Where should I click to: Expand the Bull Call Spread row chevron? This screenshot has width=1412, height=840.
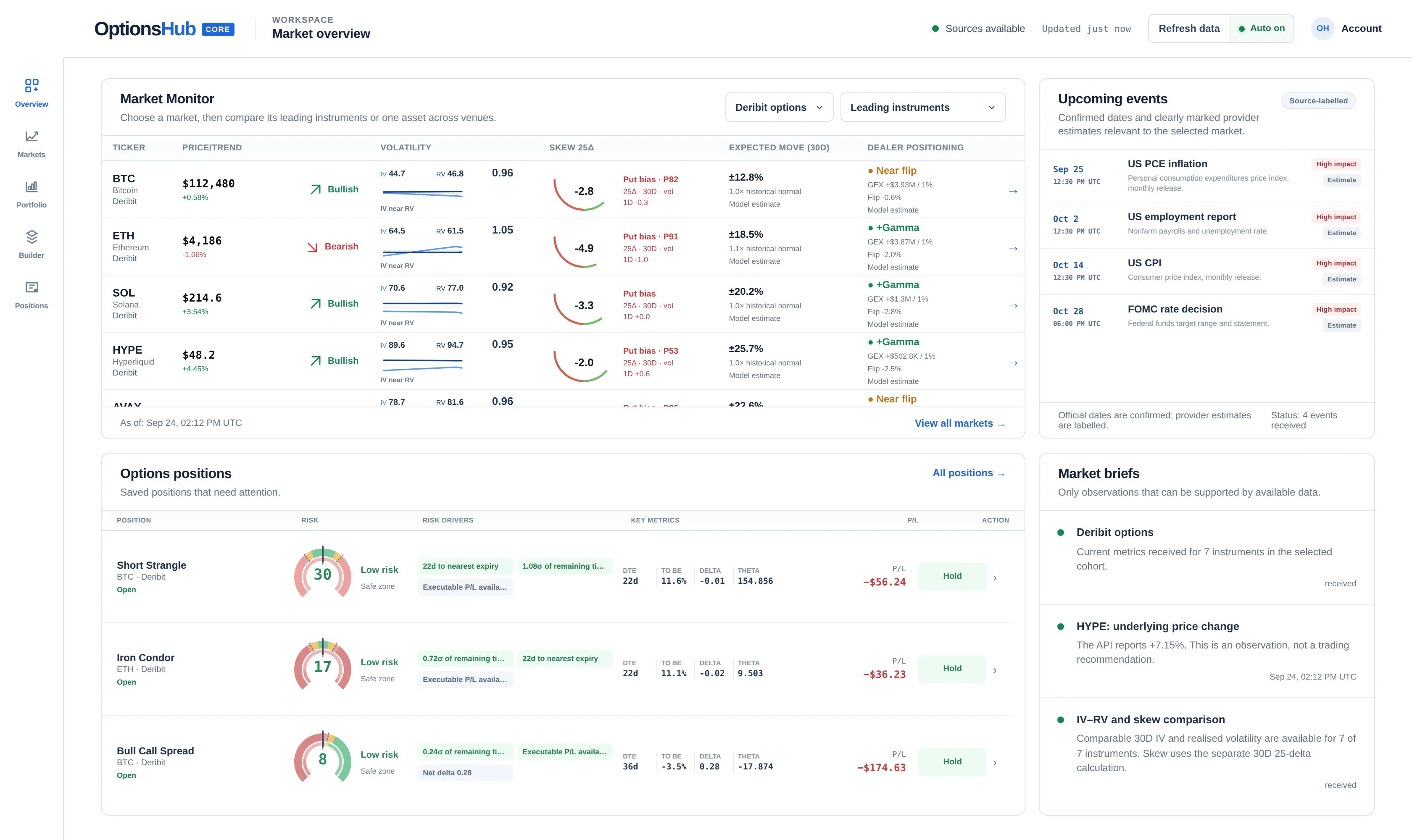[x=995, y=762]
